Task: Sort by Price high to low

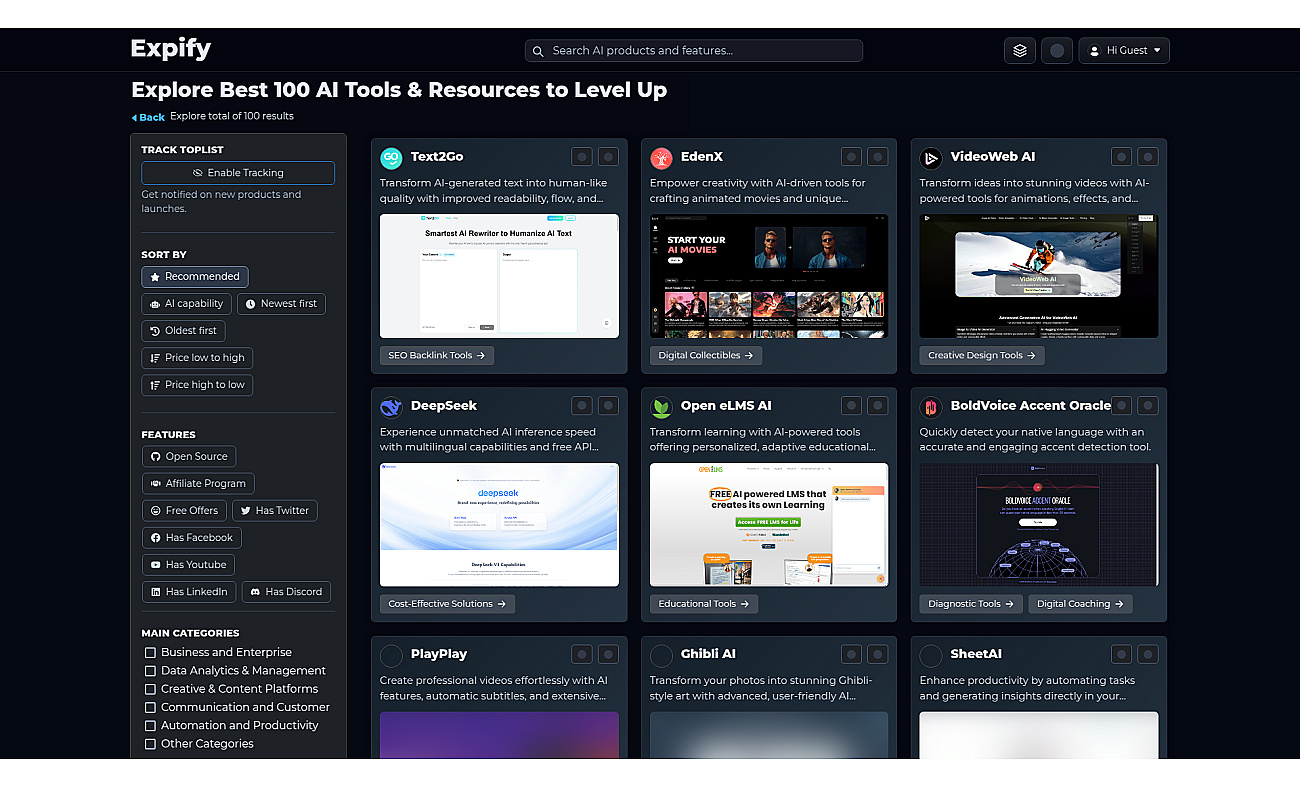Action: point(197,385)
